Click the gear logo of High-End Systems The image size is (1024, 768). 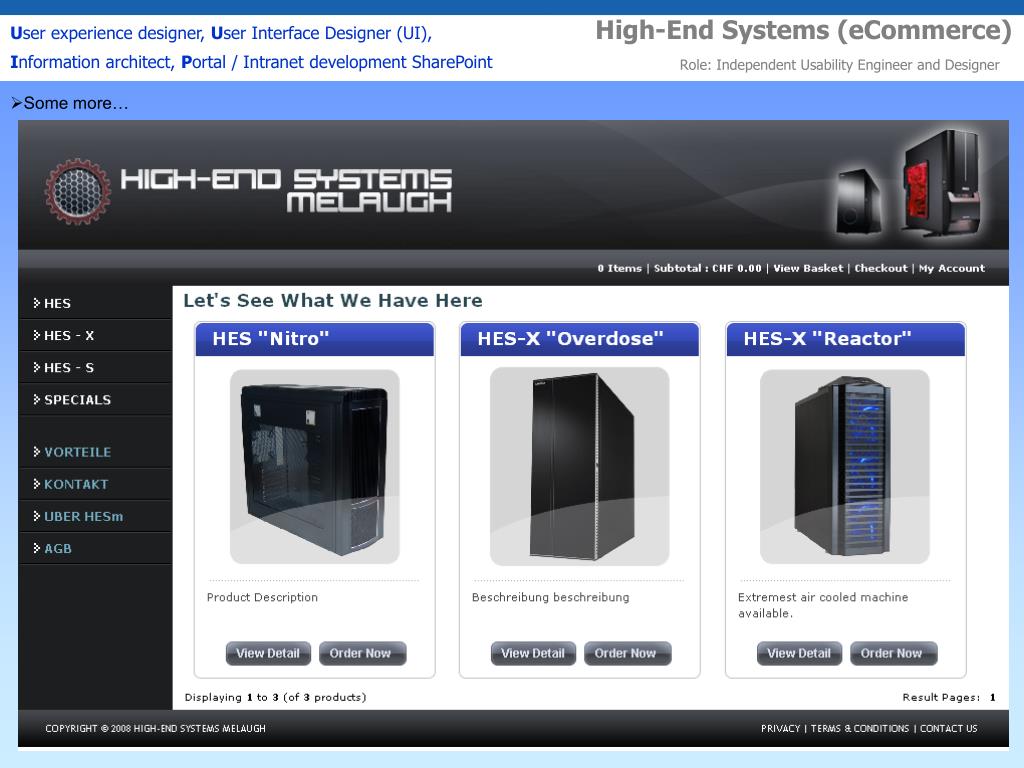[78, 191]
